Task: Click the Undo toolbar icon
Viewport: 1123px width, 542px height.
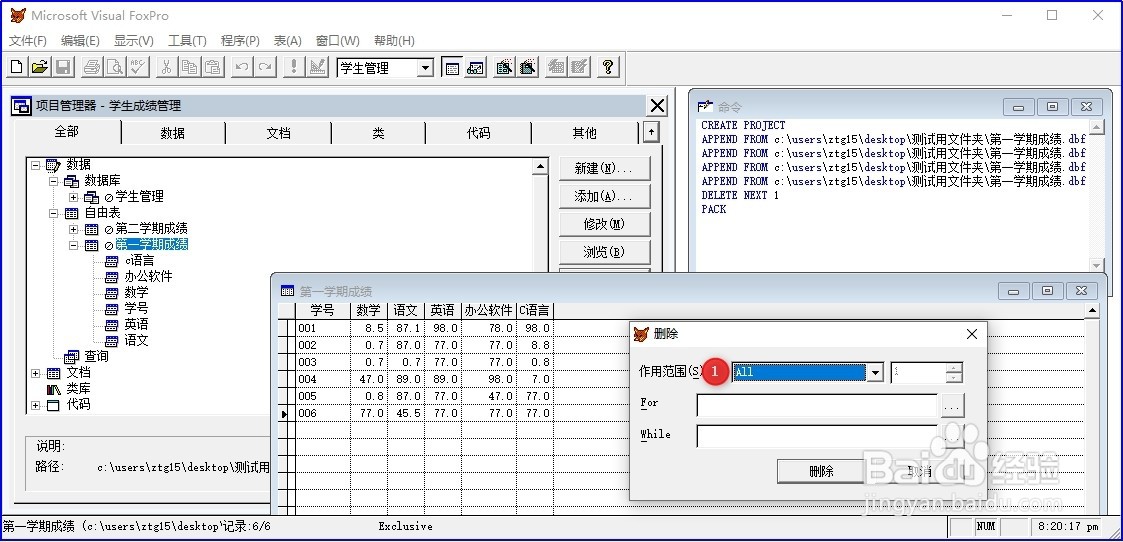Action: (x=242, y=67)
